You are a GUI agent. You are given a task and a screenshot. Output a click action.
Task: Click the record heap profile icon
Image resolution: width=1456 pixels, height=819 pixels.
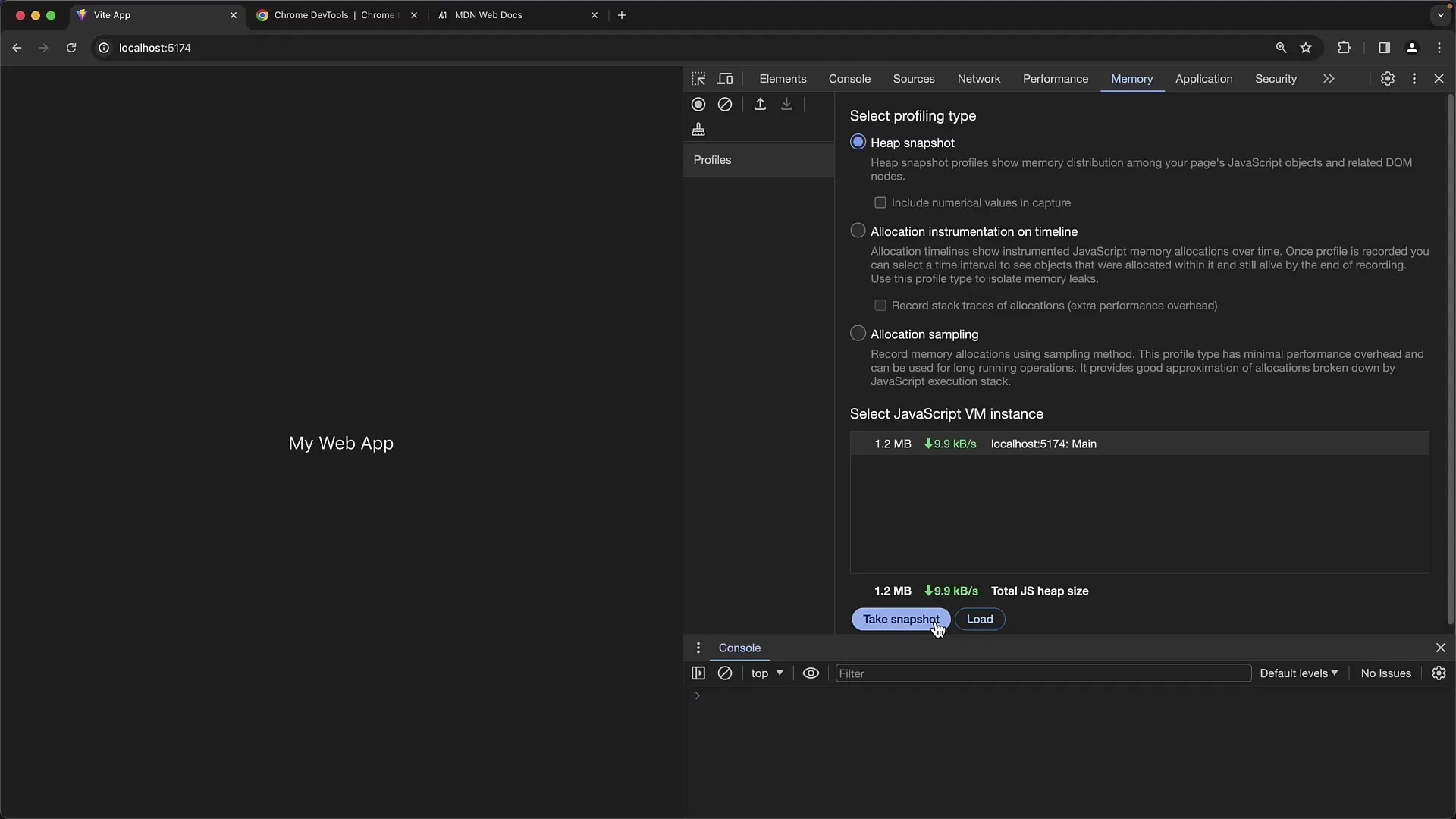[698, 105]
